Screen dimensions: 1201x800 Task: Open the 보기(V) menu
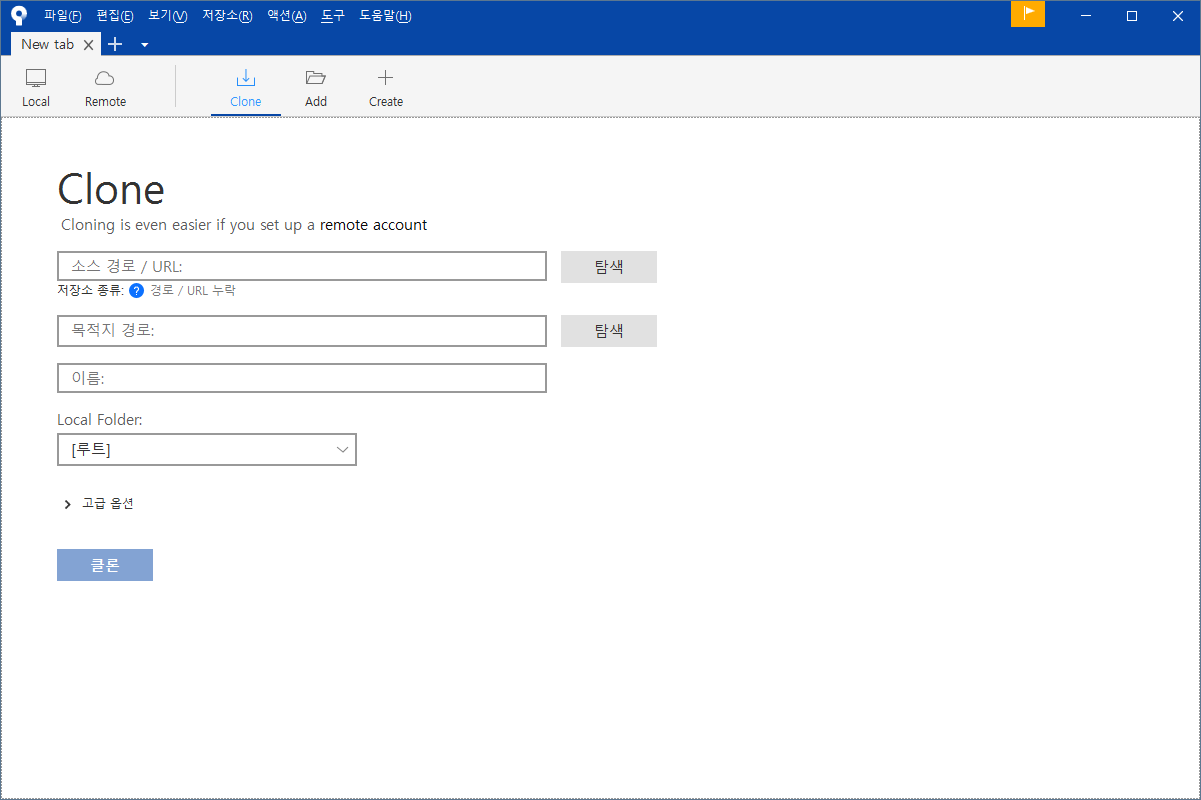tap(167, 16)
